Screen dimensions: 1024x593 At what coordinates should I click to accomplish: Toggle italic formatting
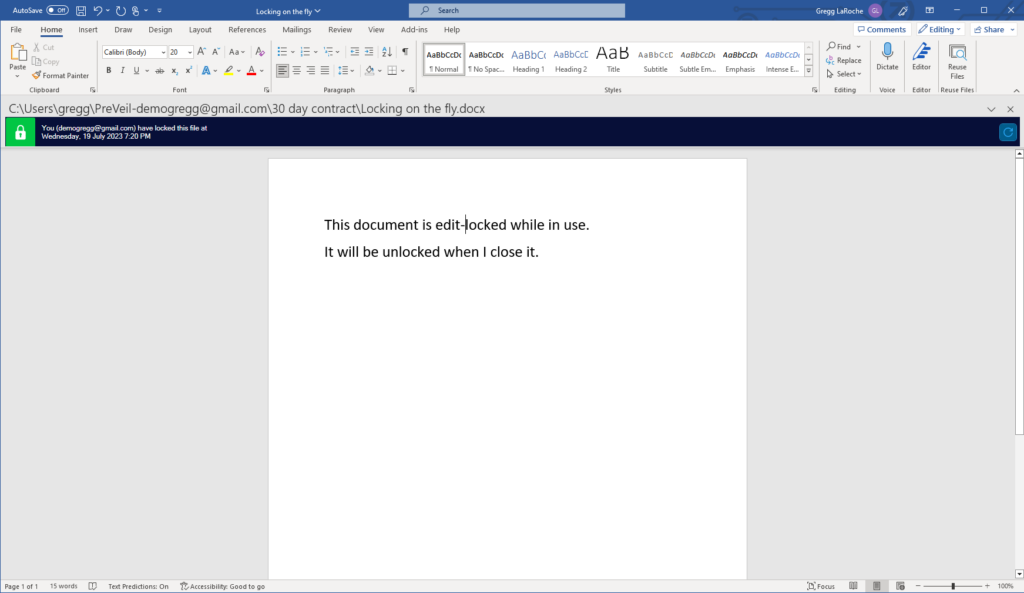(122, 71)
